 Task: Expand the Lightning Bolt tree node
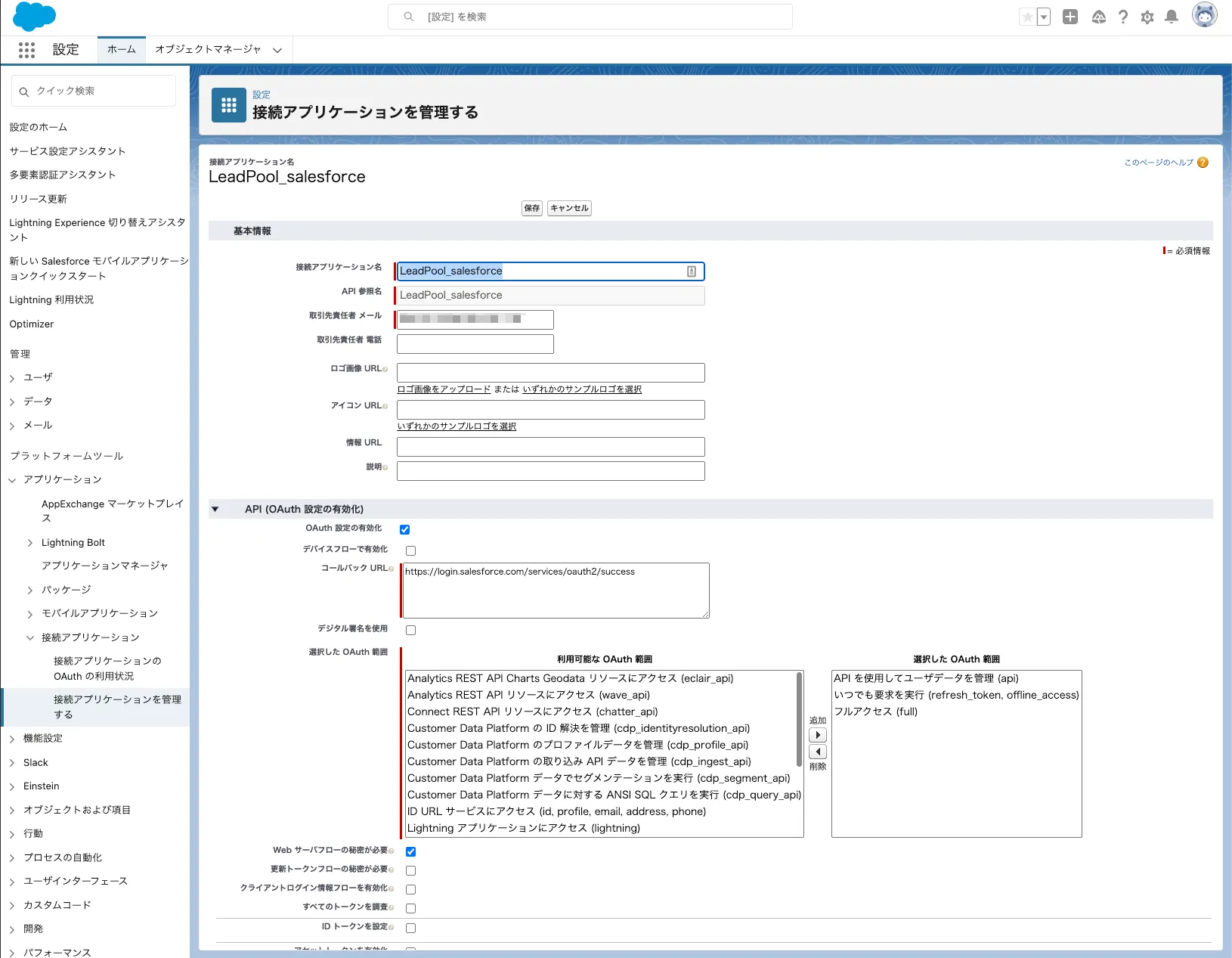(x=30, y=543)
